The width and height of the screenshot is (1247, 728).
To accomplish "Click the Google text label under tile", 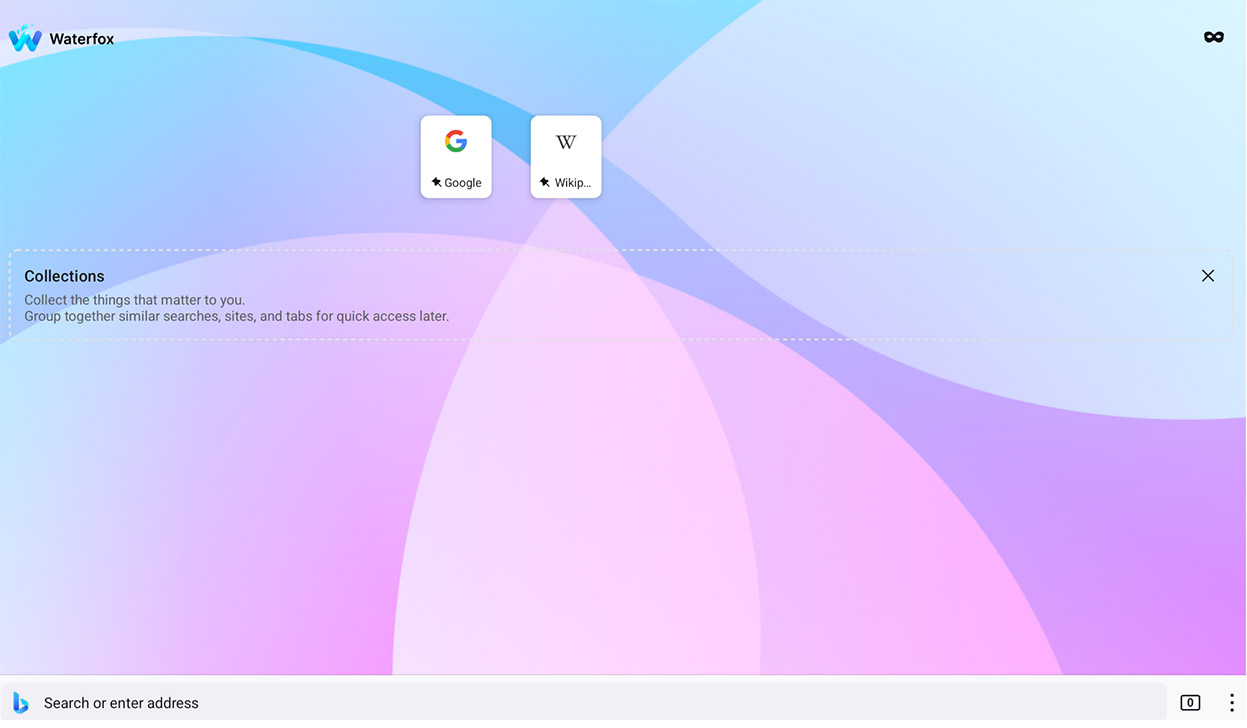I will [463, 183].
